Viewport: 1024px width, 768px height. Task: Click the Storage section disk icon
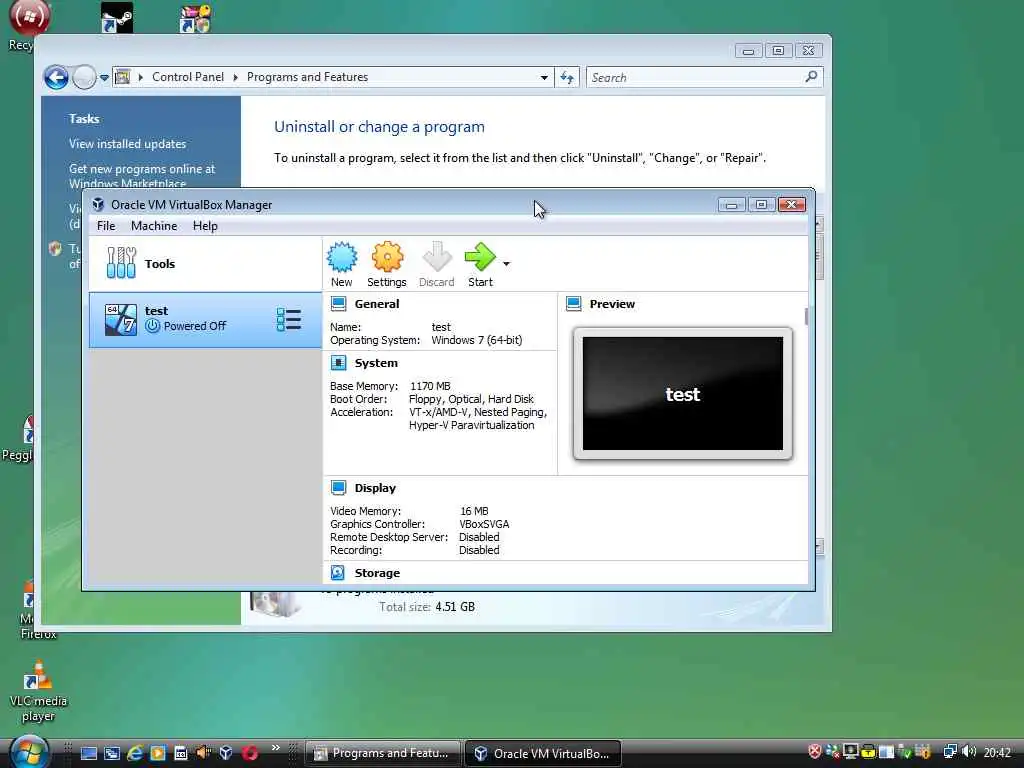click(x=338, y=573)
